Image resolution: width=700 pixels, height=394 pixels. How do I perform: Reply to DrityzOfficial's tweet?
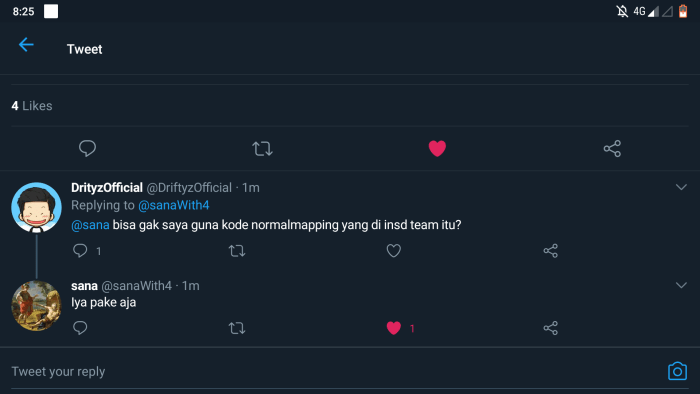[80, 250]
